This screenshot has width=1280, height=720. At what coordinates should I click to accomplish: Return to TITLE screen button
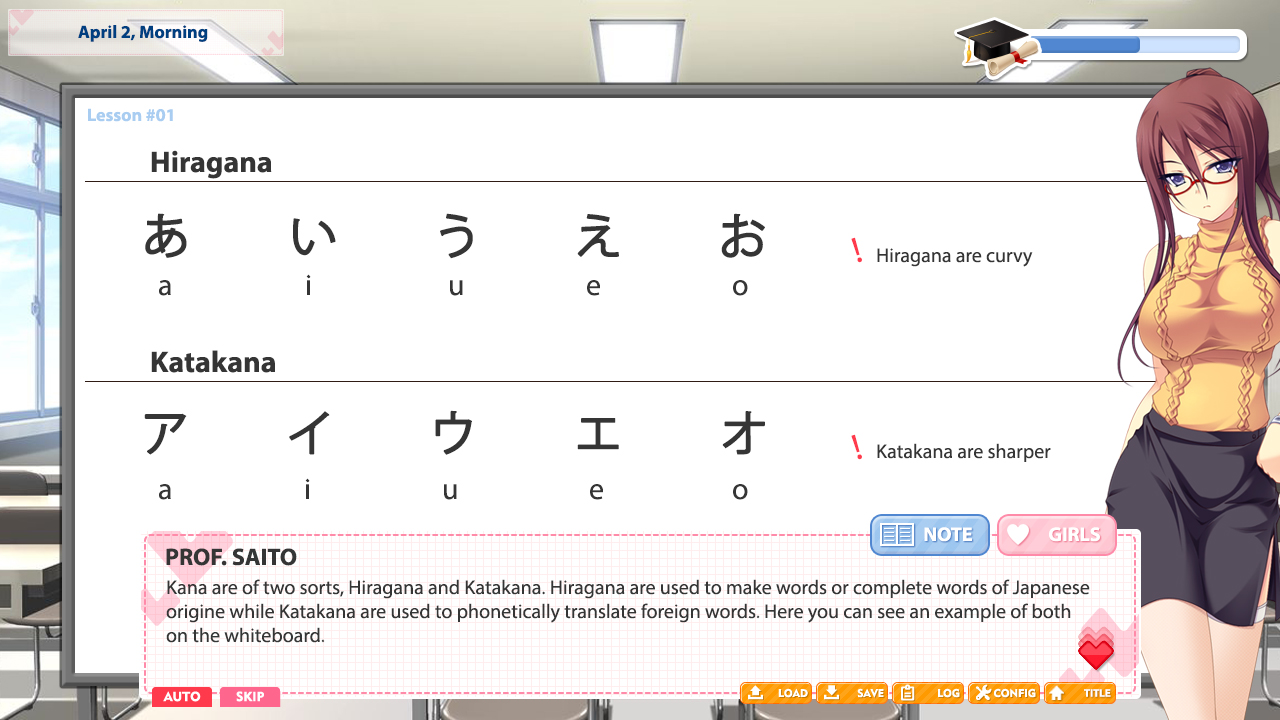(1080, 693)
